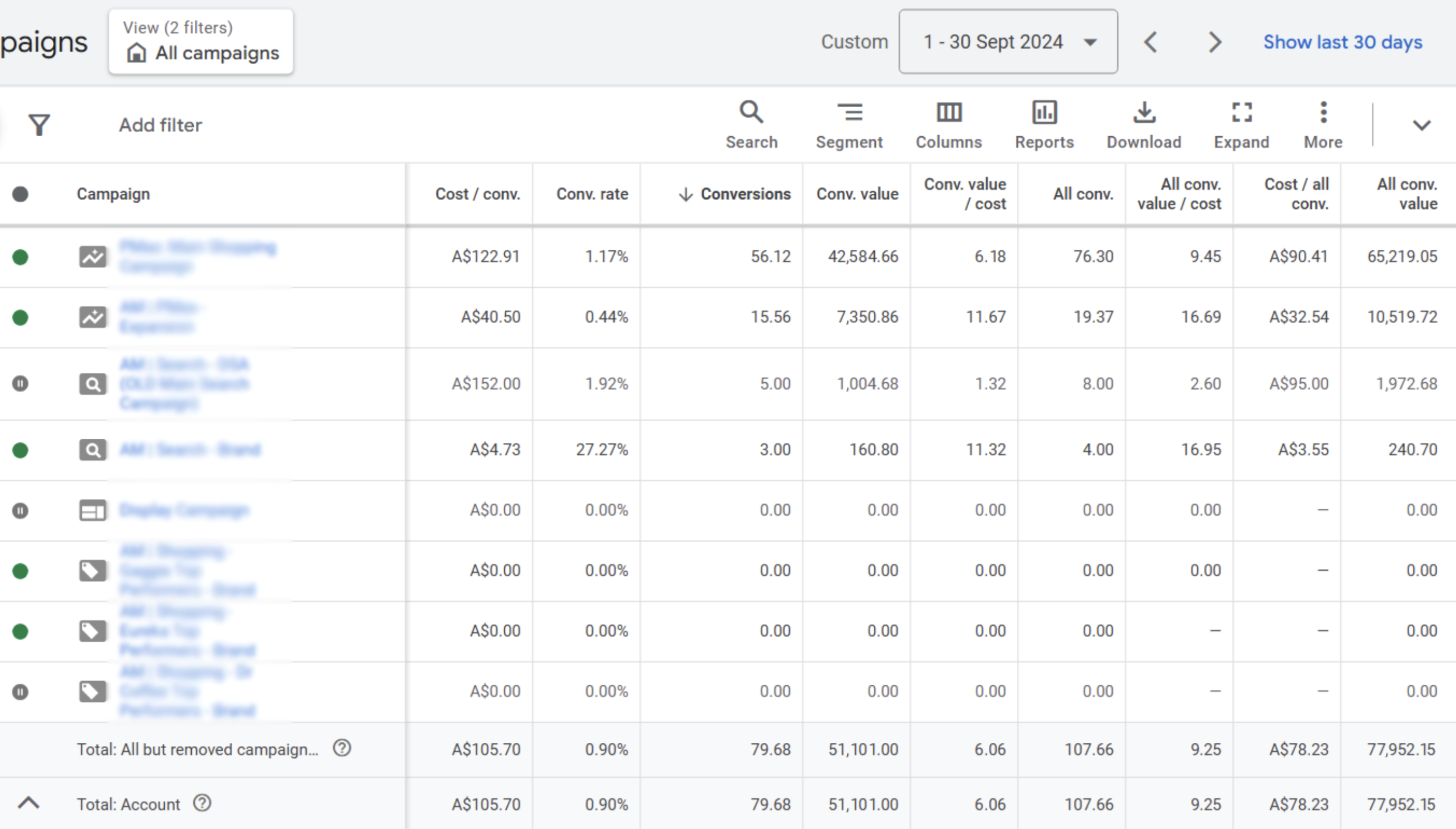The width and height of the screenshot is (1456, 829).
Task: Download the campaign table
Action: pyautogui.click(x=1144, y=125)
